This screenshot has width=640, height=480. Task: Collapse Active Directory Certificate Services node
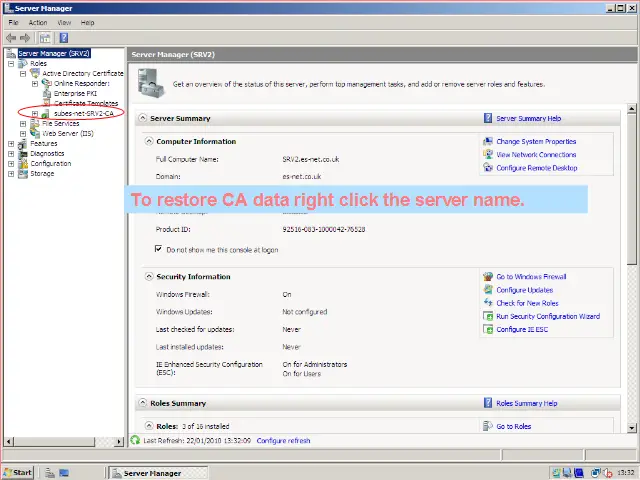click(23, 73)
